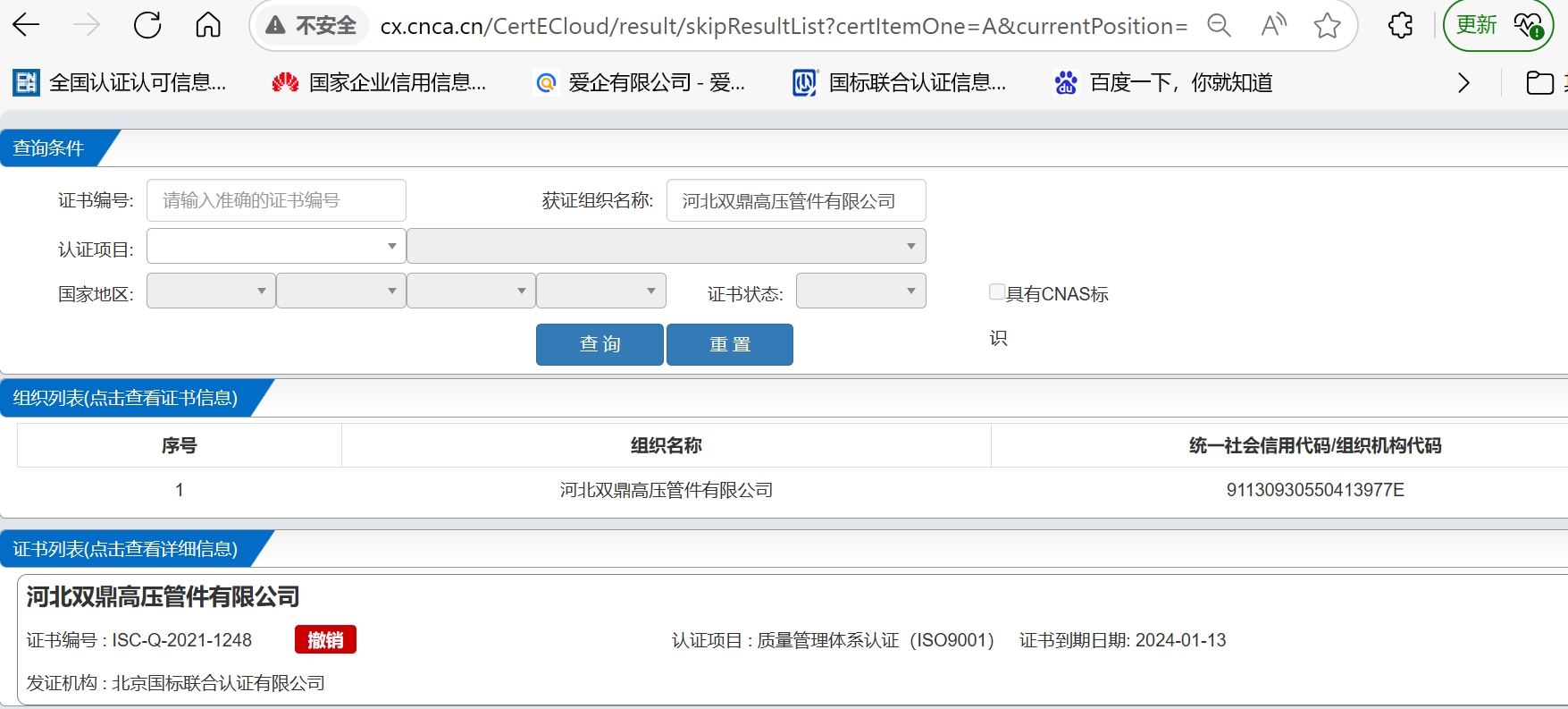This screenshot has width=1568, height=709.
Task: Open the fourth 国家地区 dropdown
Action: click(x=601, y=291)
